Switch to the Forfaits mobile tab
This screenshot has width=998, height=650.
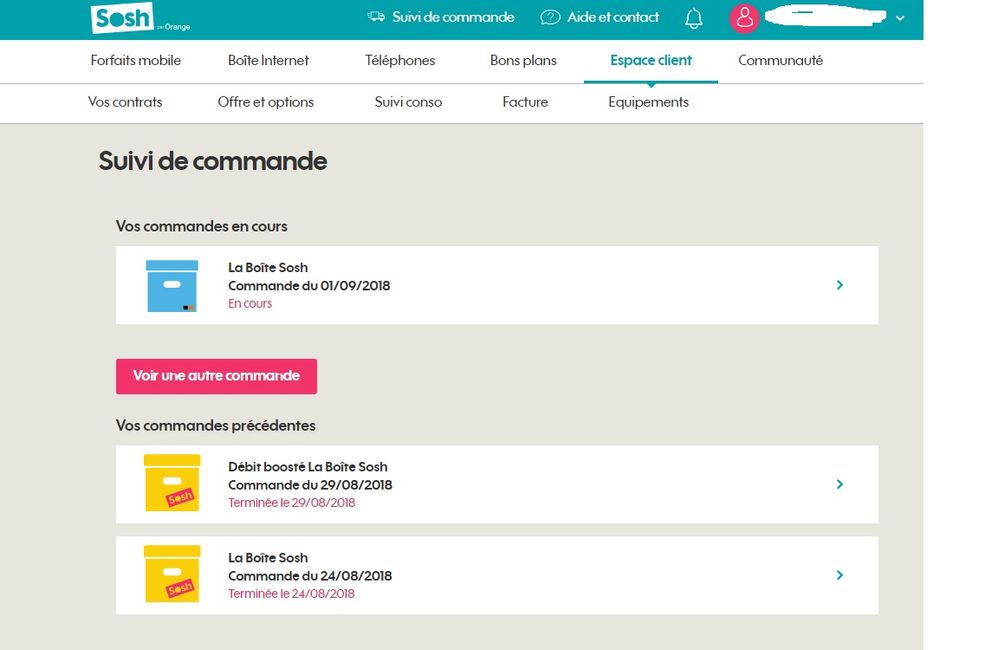coord(136,61)
